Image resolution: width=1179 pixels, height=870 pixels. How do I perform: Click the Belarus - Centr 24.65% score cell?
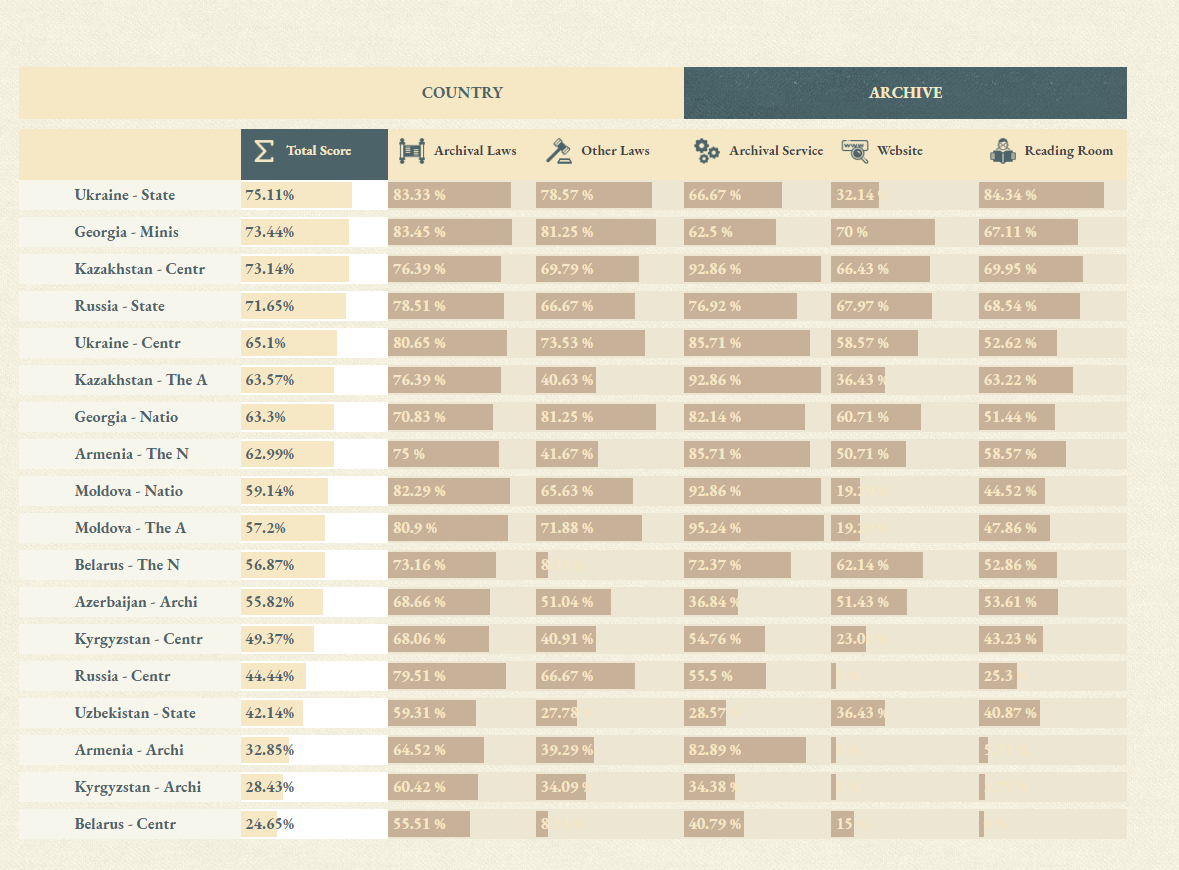[x=270, y=824]
